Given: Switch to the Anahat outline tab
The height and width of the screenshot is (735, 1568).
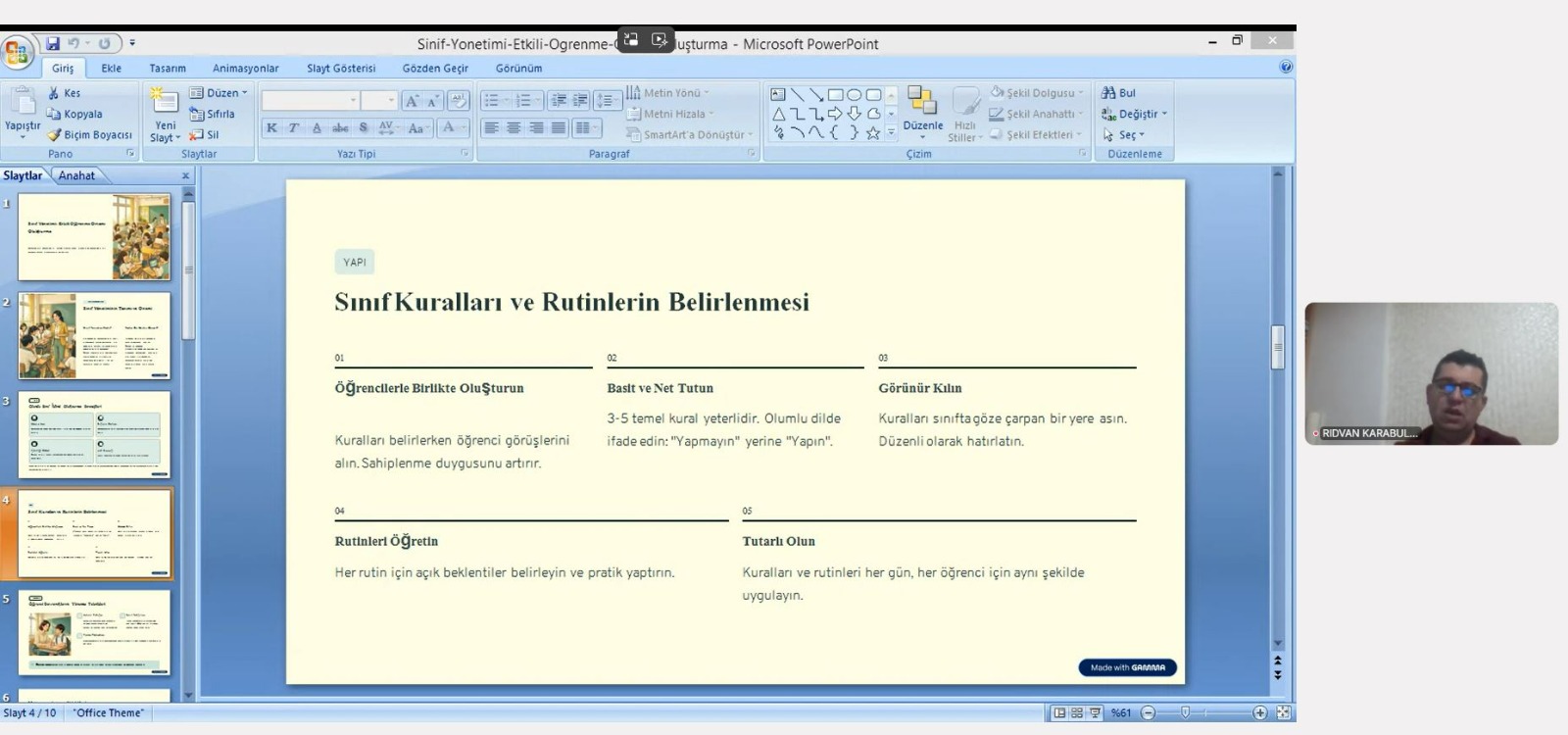Looking at the screenshot, I should 76,175.
